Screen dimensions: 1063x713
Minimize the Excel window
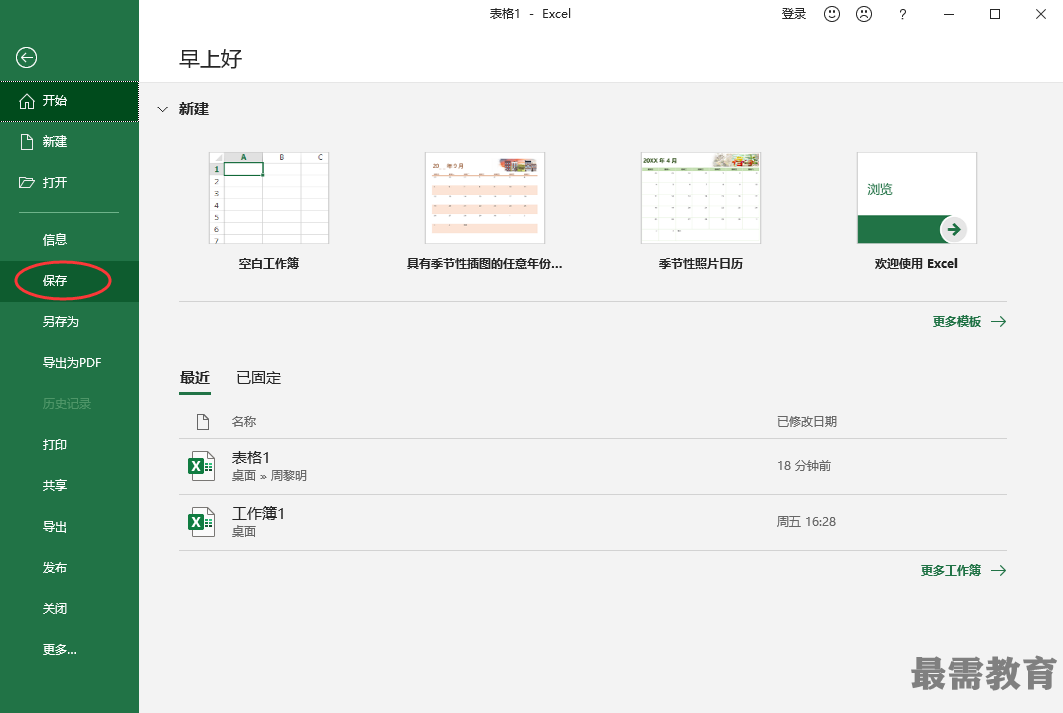coord(949,14)
